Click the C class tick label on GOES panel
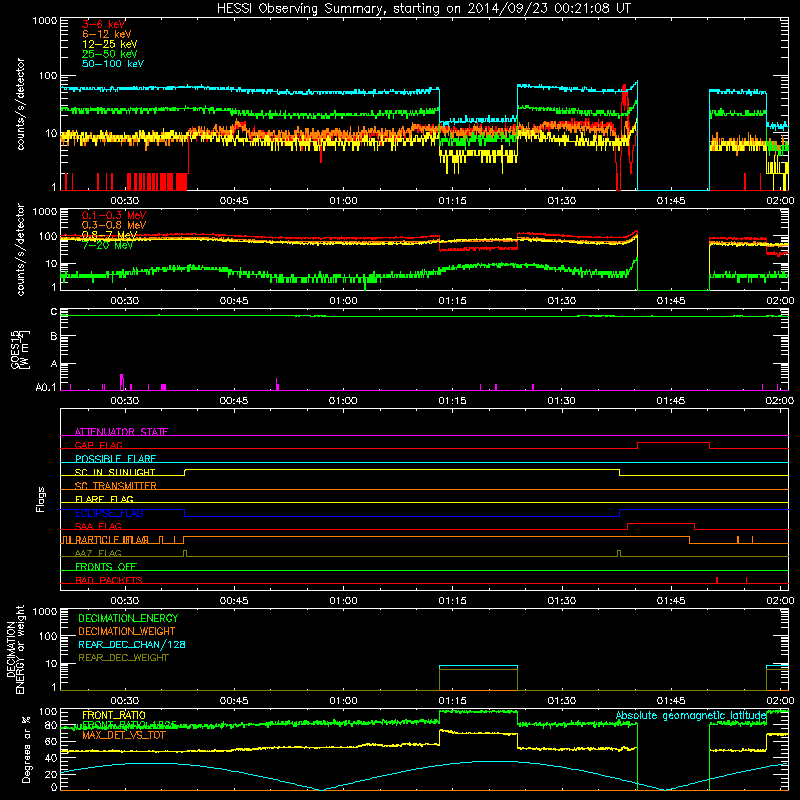 54,312
